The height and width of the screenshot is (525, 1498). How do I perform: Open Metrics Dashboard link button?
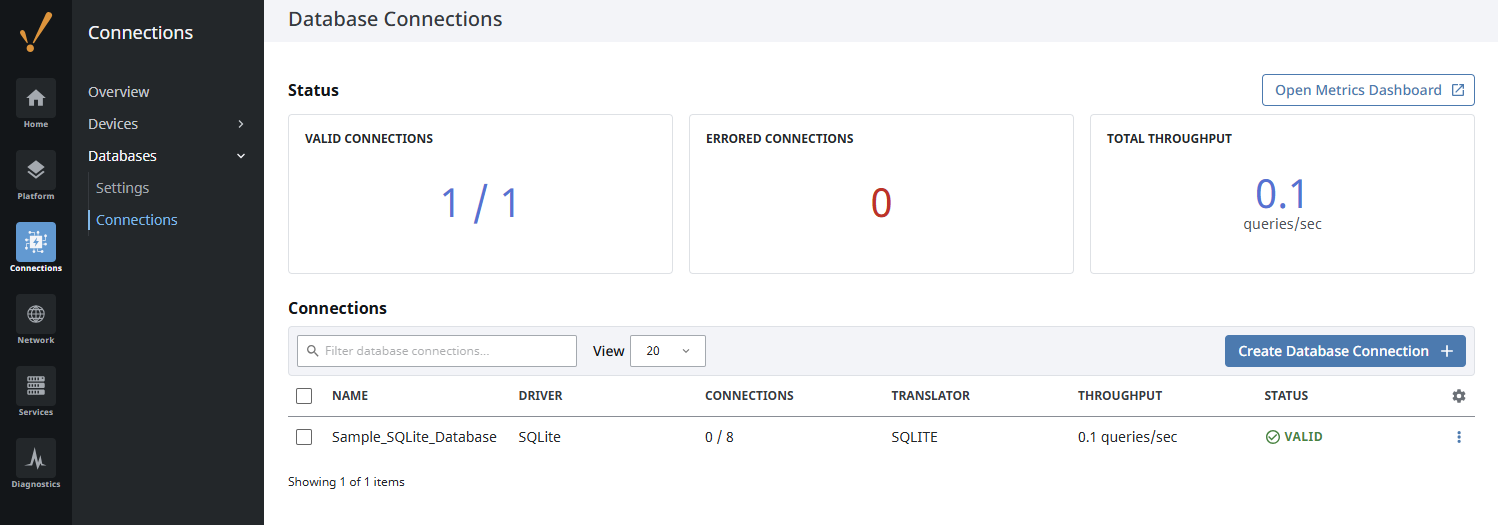1368,90
